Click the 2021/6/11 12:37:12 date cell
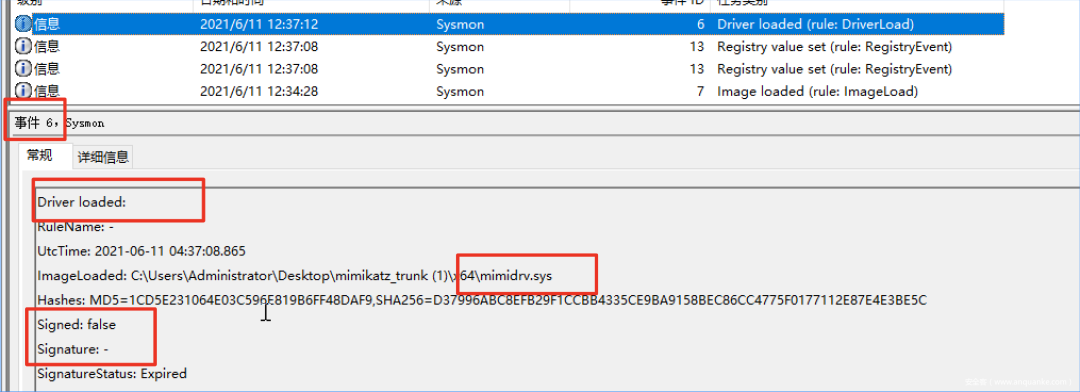Viewport: 1080px width, 392px height. tap(259, 25)
